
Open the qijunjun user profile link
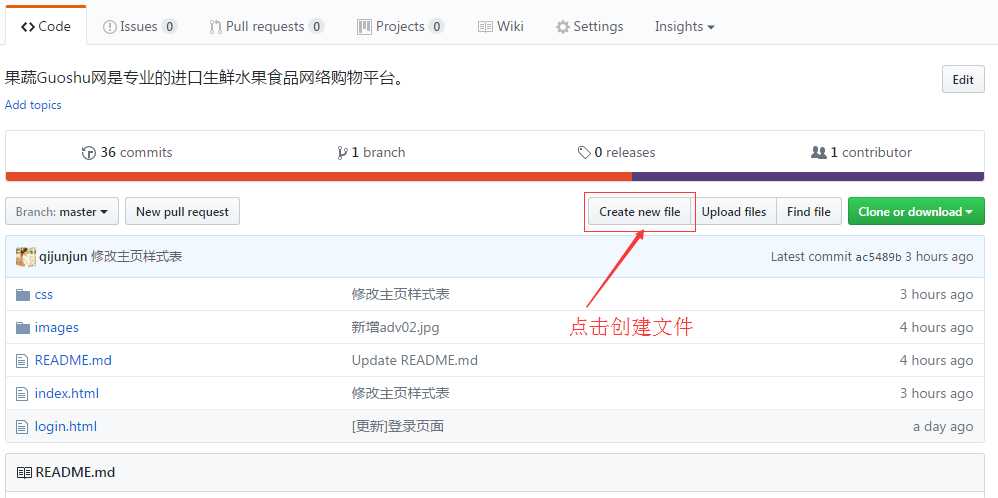63,257
